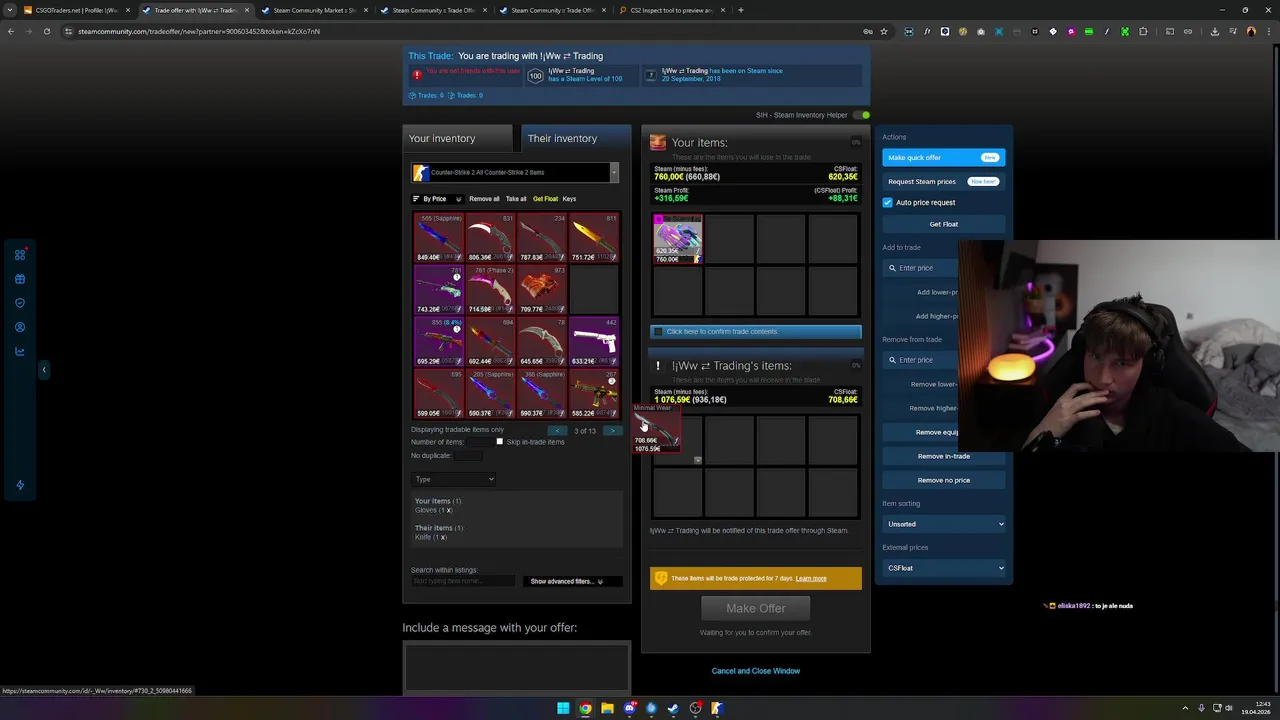The height and width of the screenshot is (720, 1280).
Task: Select the 585.22€ rifle item
Action: click(x=594, y=394)
